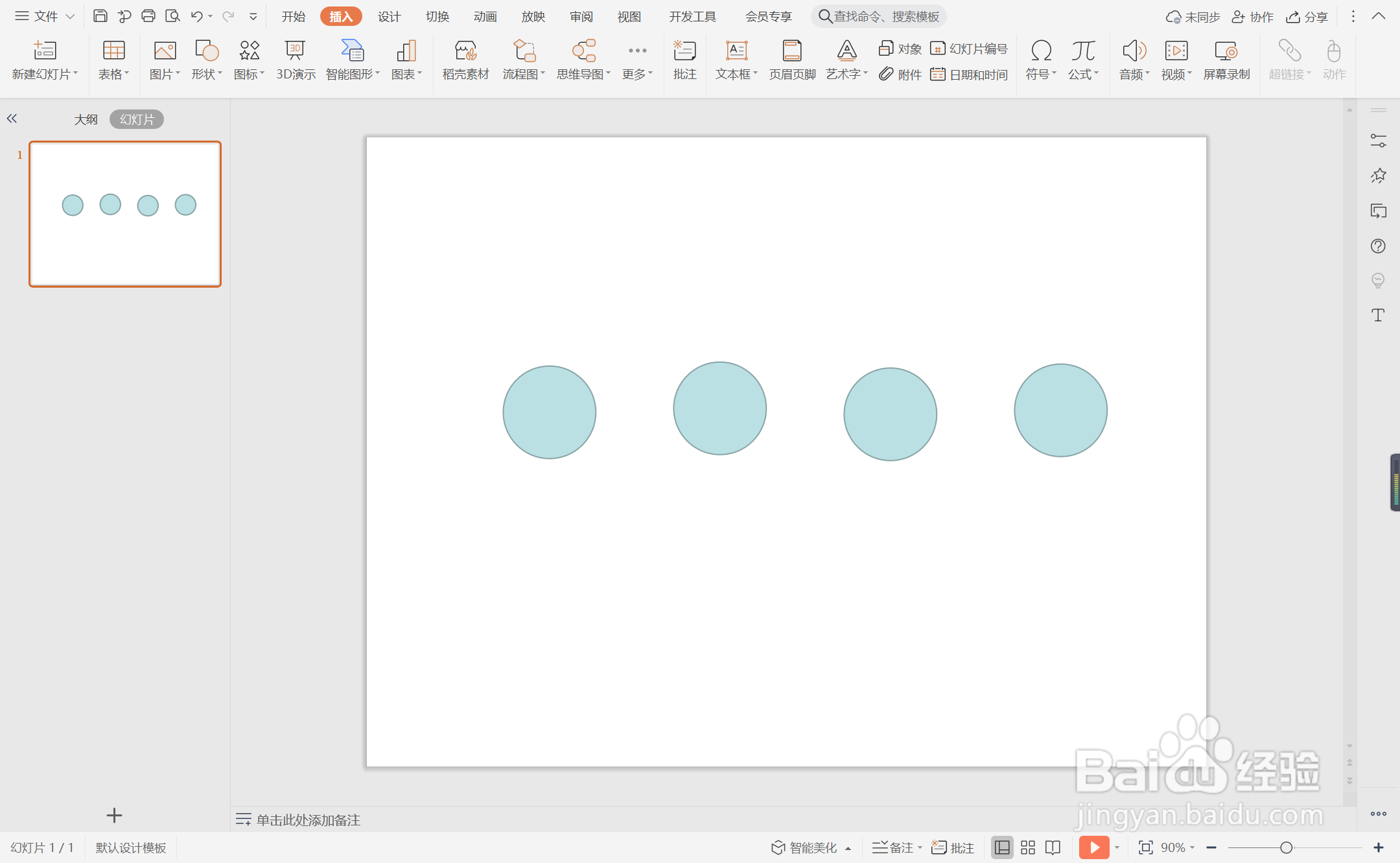
Task: Open the 视图 view tab
Action: tap(629, 16)
